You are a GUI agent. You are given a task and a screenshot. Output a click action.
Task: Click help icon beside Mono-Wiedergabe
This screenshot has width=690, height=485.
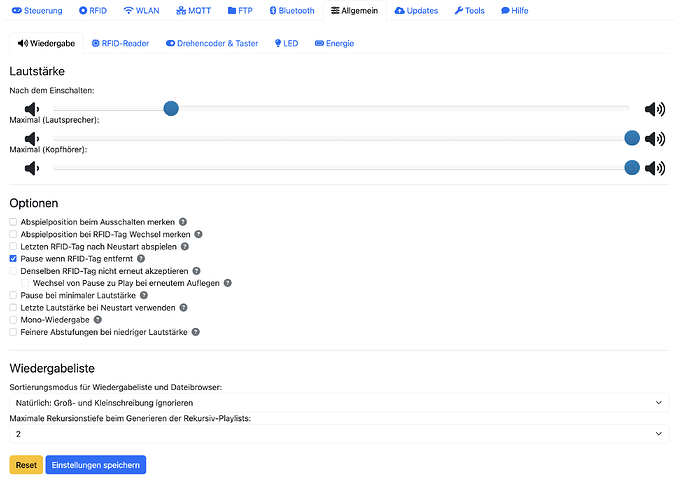click(98, 320)
